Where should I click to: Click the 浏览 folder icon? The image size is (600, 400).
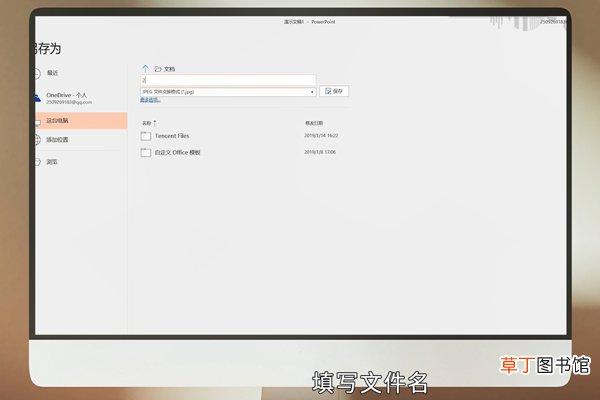(x=38, y=162)
